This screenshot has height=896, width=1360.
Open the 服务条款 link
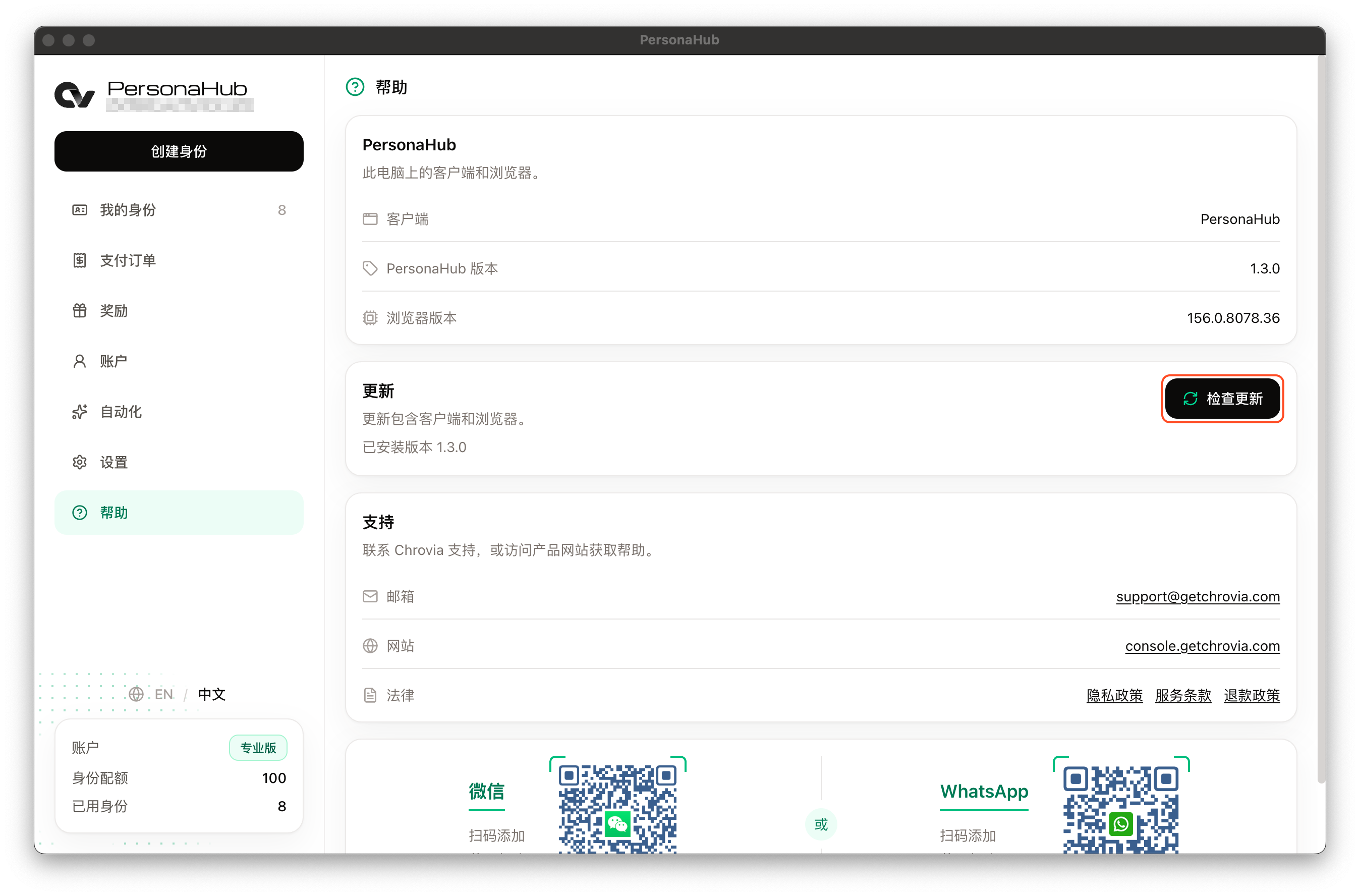coord(1183,695)
